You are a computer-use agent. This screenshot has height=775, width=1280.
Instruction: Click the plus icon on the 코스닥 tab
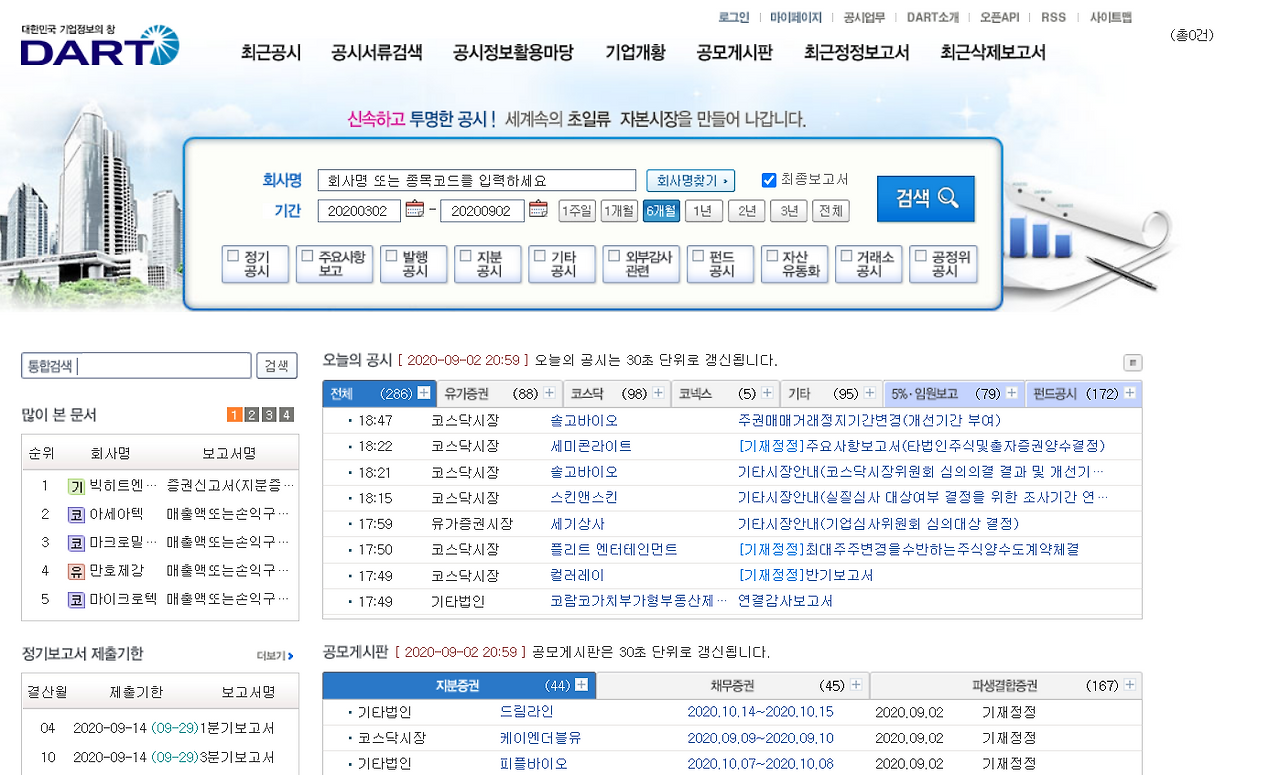pos(659,393)
